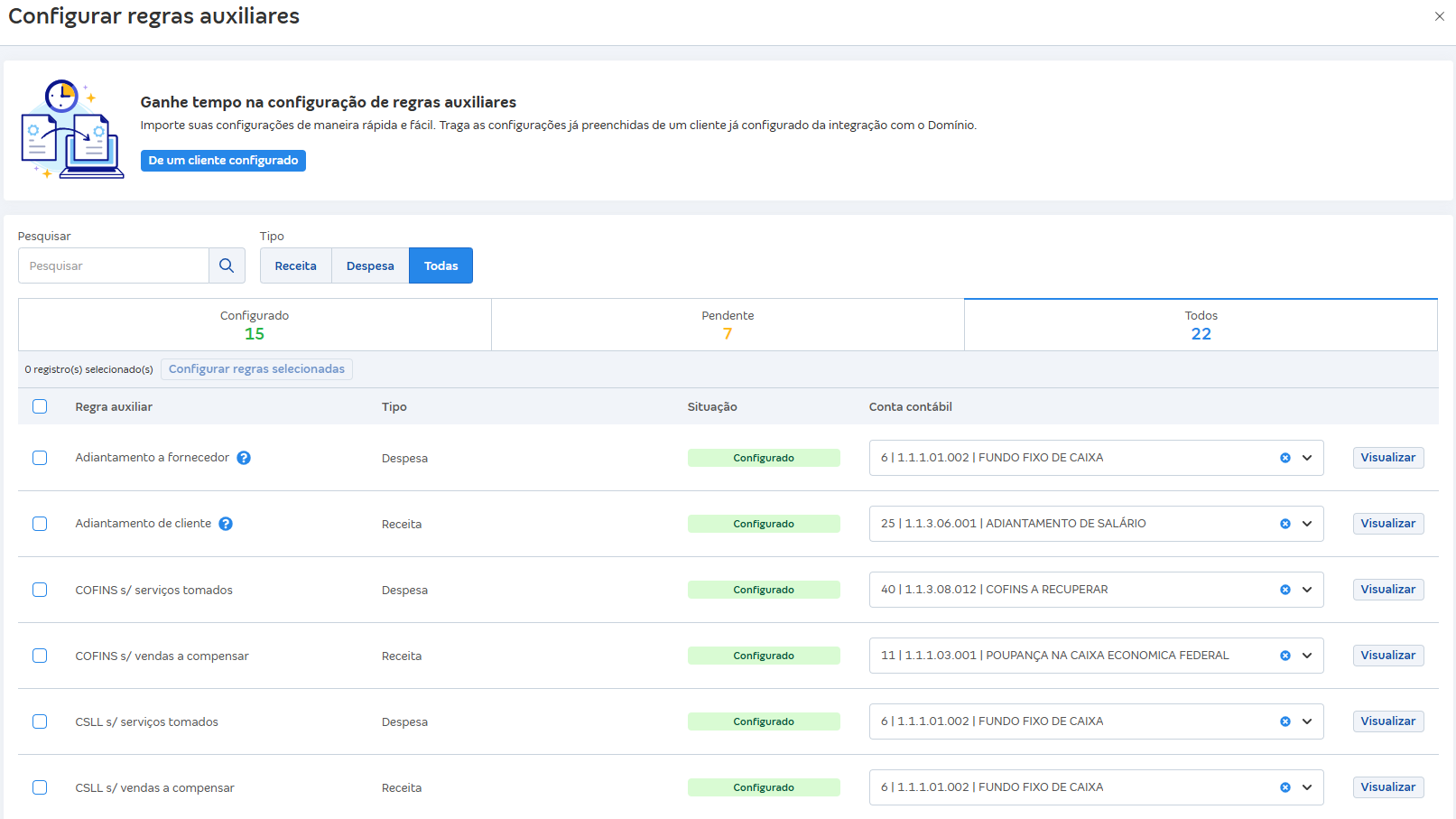Check the COFINS s/ serviços tomados row
1456x819 pixels.
[40, 590]
